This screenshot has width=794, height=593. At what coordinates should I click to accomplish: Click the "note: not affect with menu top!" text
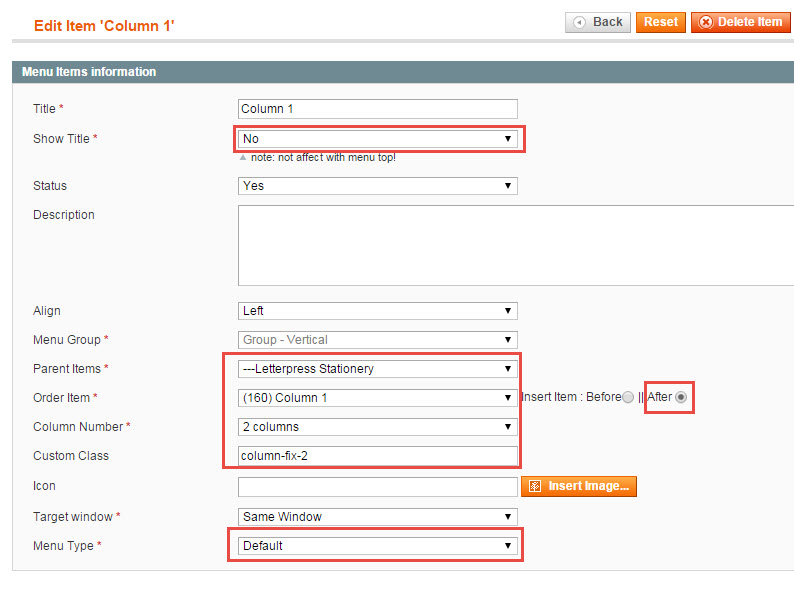pyautogui.click(x=323, y=157)
